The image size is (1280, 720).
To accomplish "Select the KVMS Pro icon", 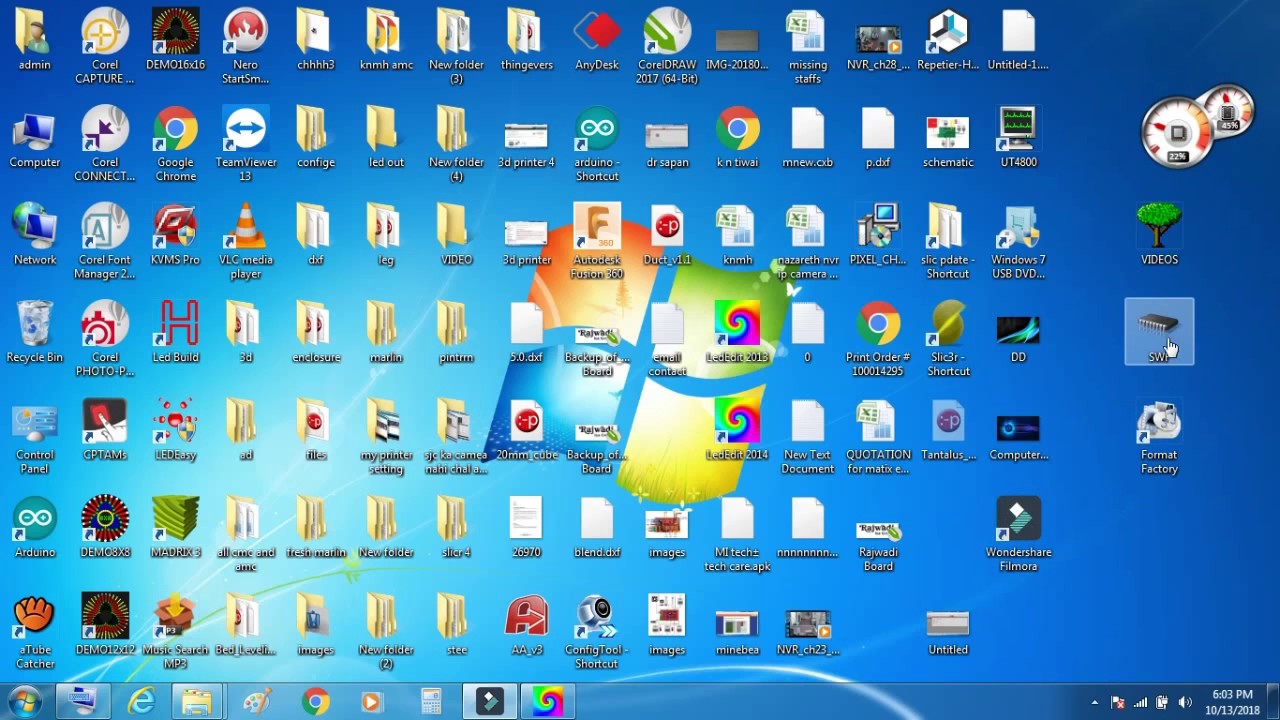I will pyautogui.click(x=175, y=237).
